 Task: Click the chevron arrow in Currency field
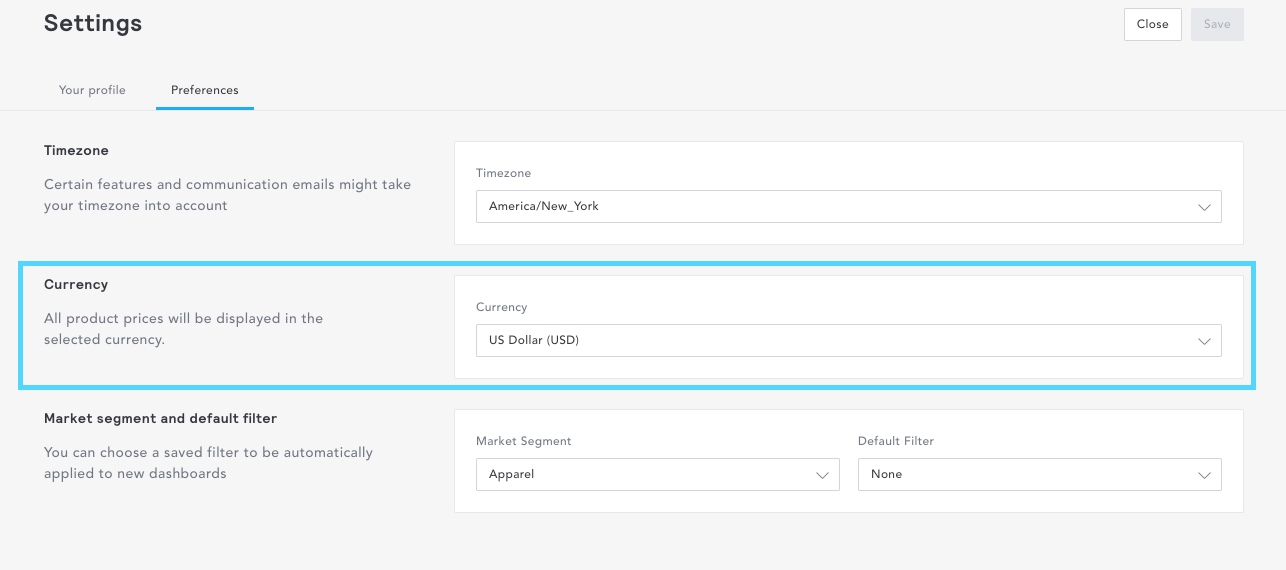(x=1204, y=341)
